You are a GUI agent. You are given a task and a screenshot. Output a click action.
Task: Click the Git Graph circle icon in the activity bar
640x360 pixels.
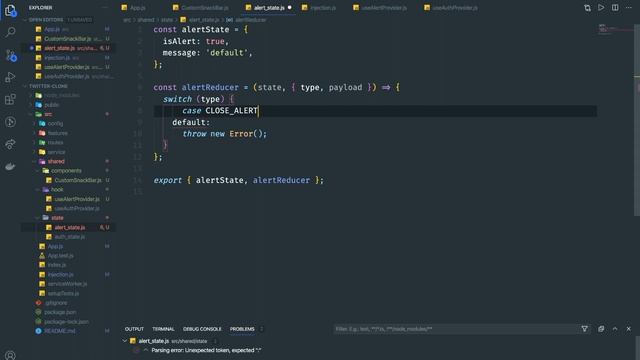pyautogui.click(x=10, y=122)
